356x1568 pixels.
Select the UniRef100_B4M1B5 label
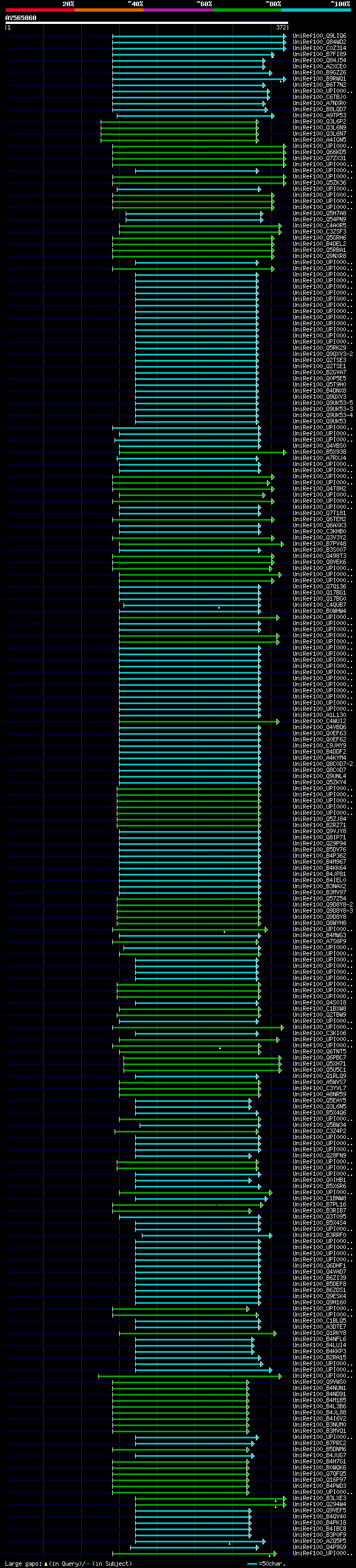pos(319,1399)
